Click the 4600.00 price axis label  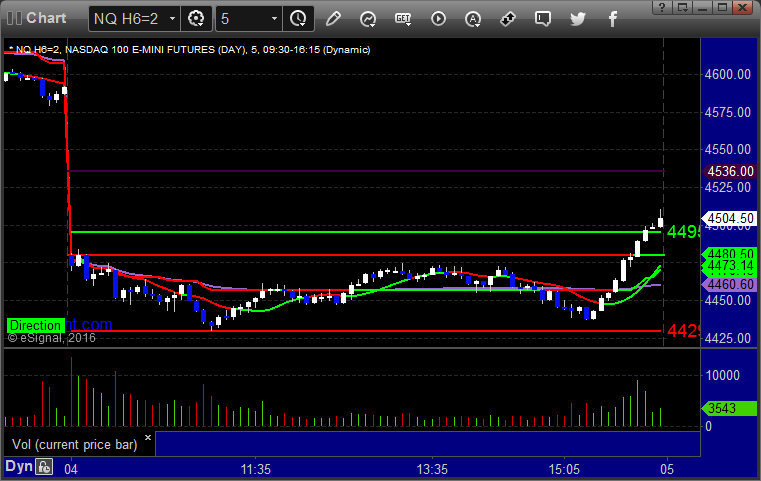(728, 74)
